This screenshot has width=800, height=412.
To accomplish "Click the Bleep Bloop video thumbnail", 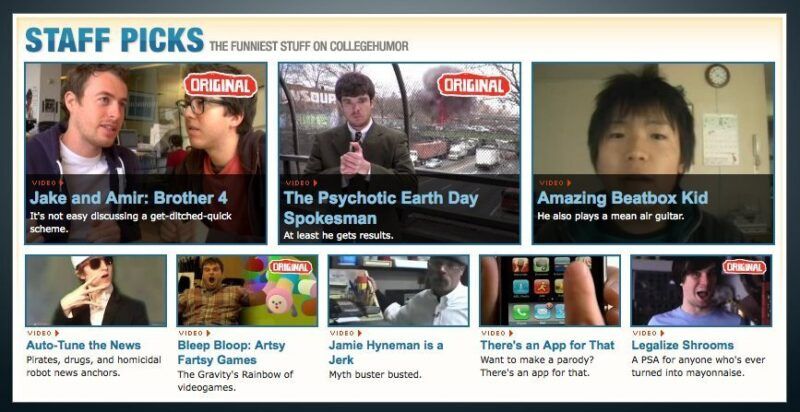I will 247,290.
